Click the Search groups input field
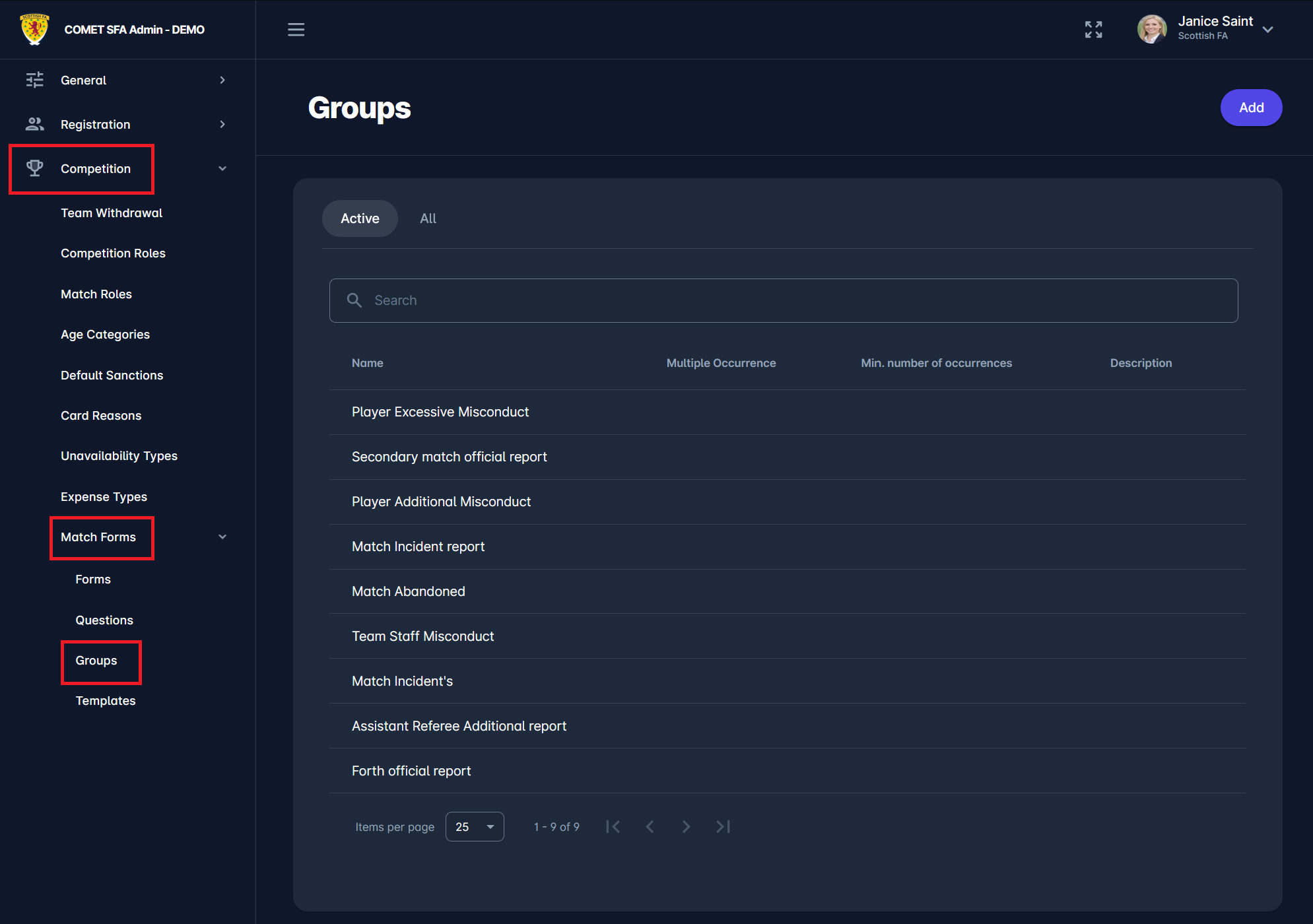 coord(783,300)
